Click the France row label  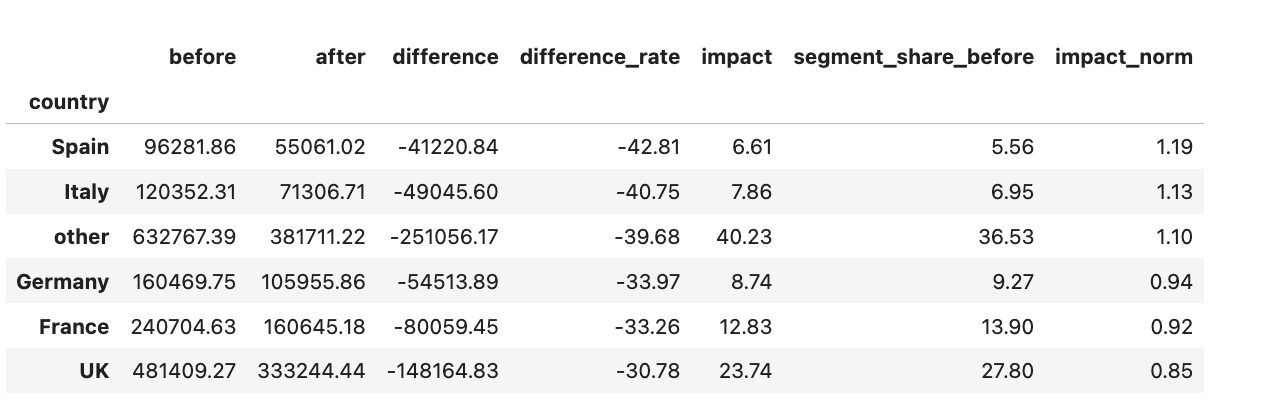[x=74, y=327]
